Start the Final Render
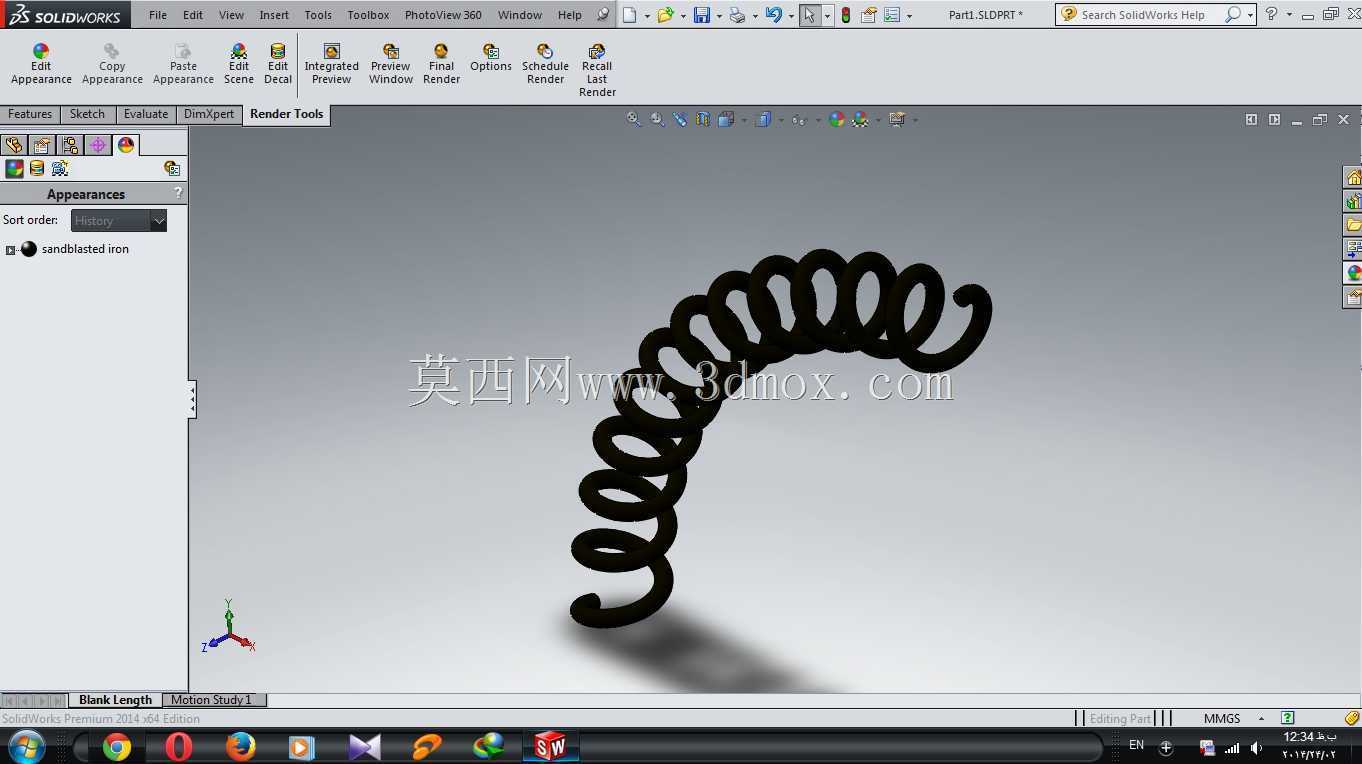Viewport: 1362px width, 764px height. [x=441, y=65]
